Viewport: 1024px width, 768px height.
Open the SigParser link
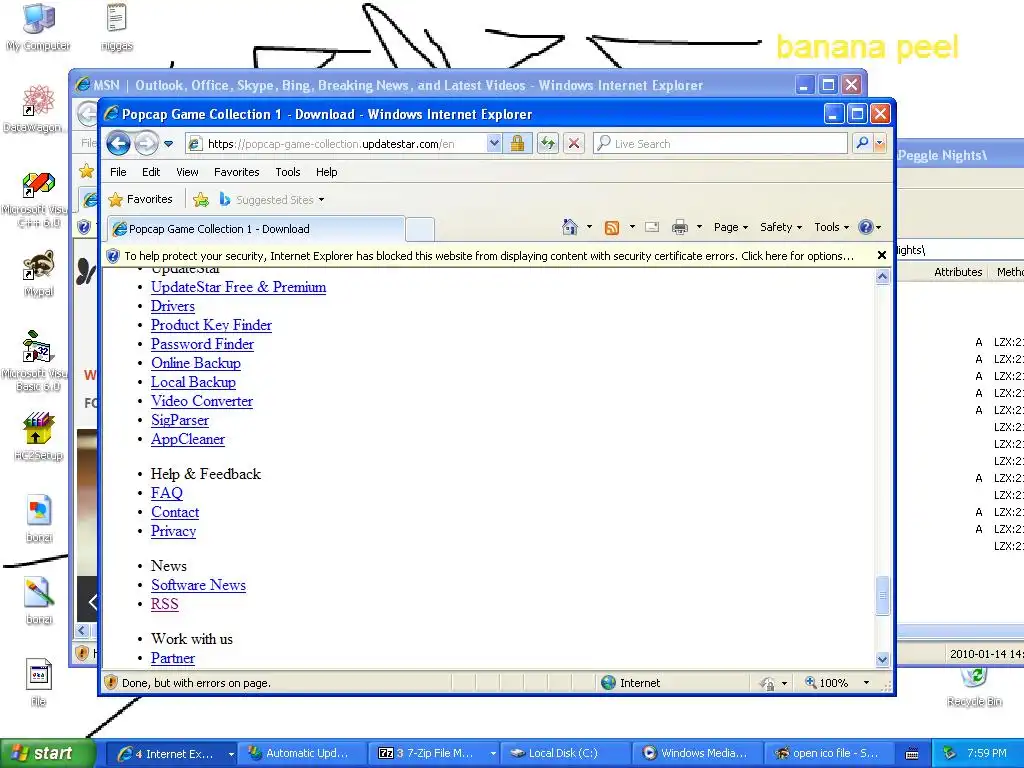click(180, 420)
